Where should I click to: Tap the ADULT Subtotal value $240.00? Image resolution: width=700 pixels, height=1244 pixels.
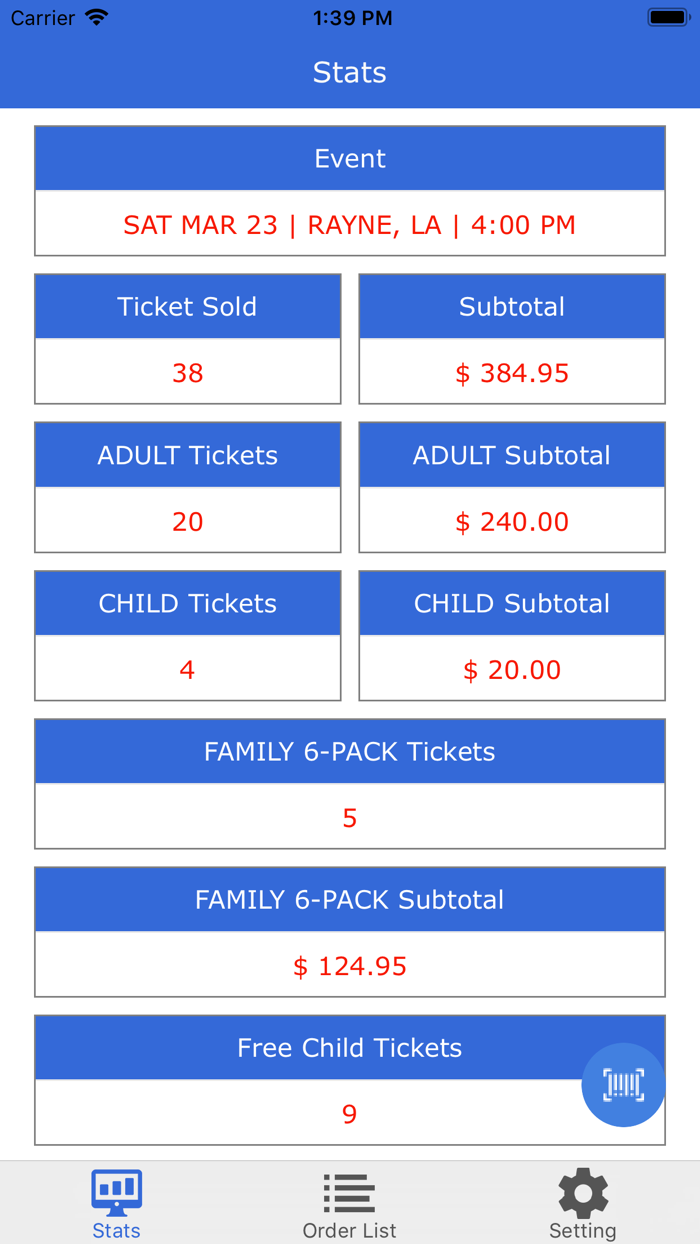[511, 521]
